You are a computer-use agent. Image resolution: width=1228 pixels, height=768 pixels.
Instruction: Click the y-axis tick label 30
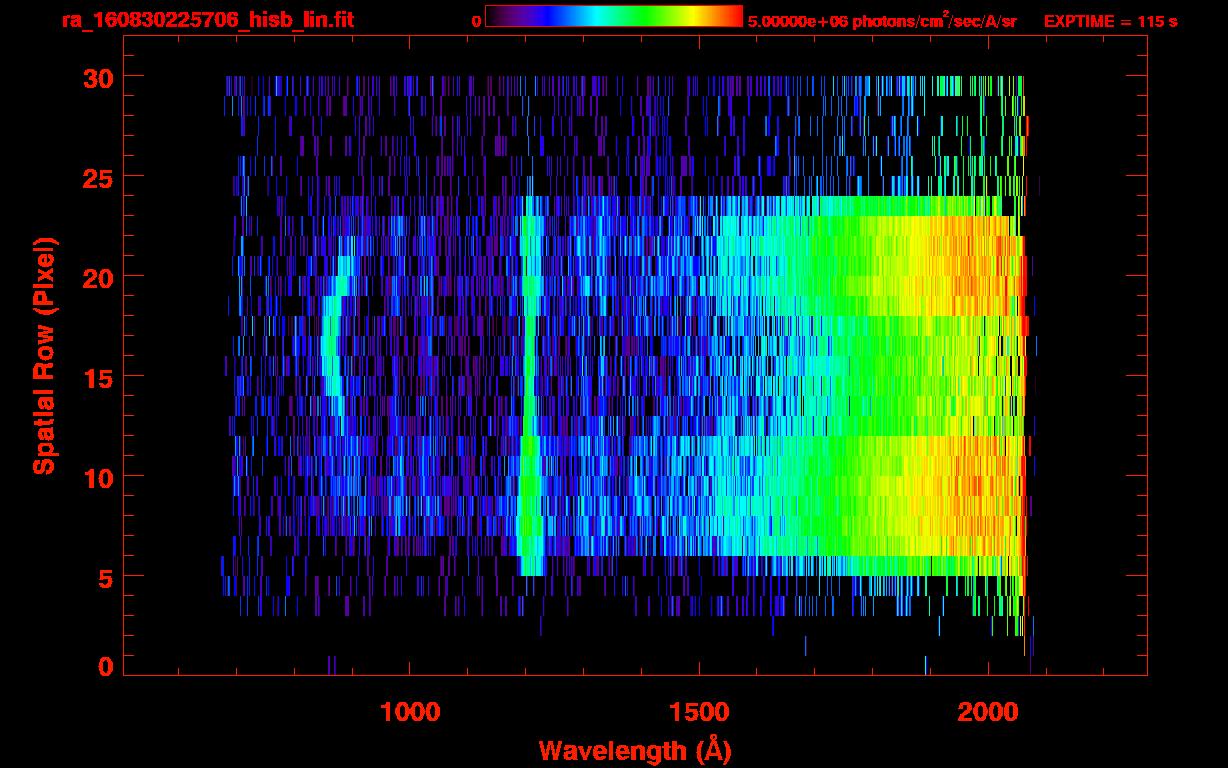click(x=98, y=77)
